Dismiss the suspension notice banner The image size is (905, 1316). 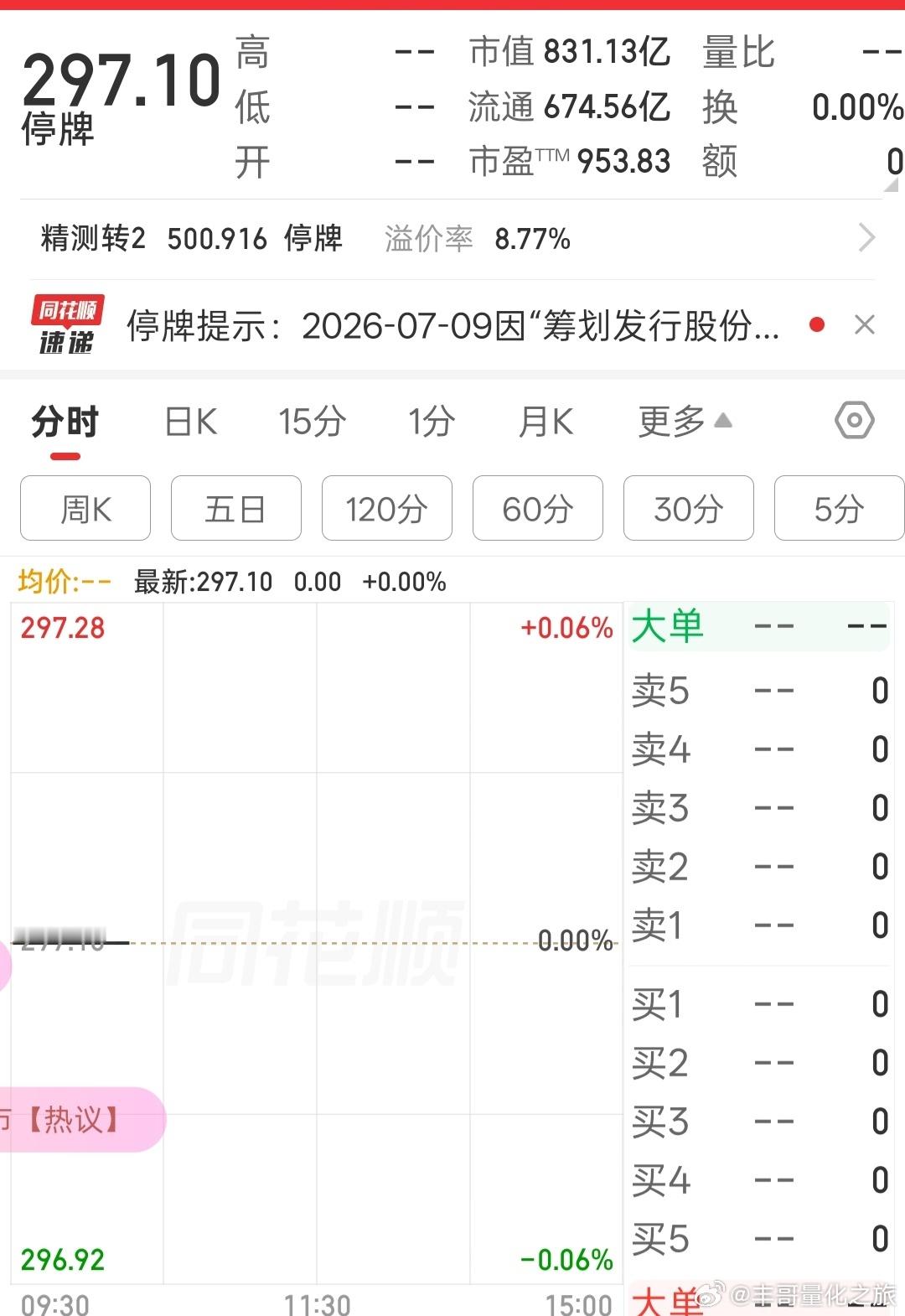pyautogui.click(x=865, y=324)
